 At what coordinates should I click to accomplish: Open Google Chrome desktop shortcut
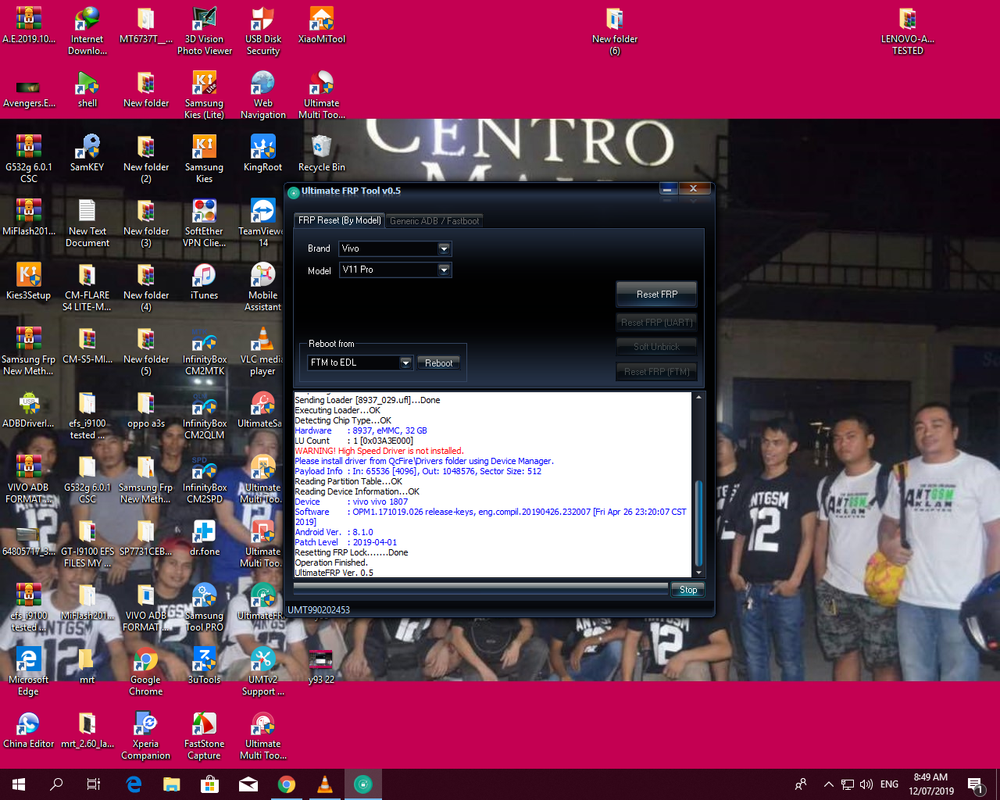[145, 672]
